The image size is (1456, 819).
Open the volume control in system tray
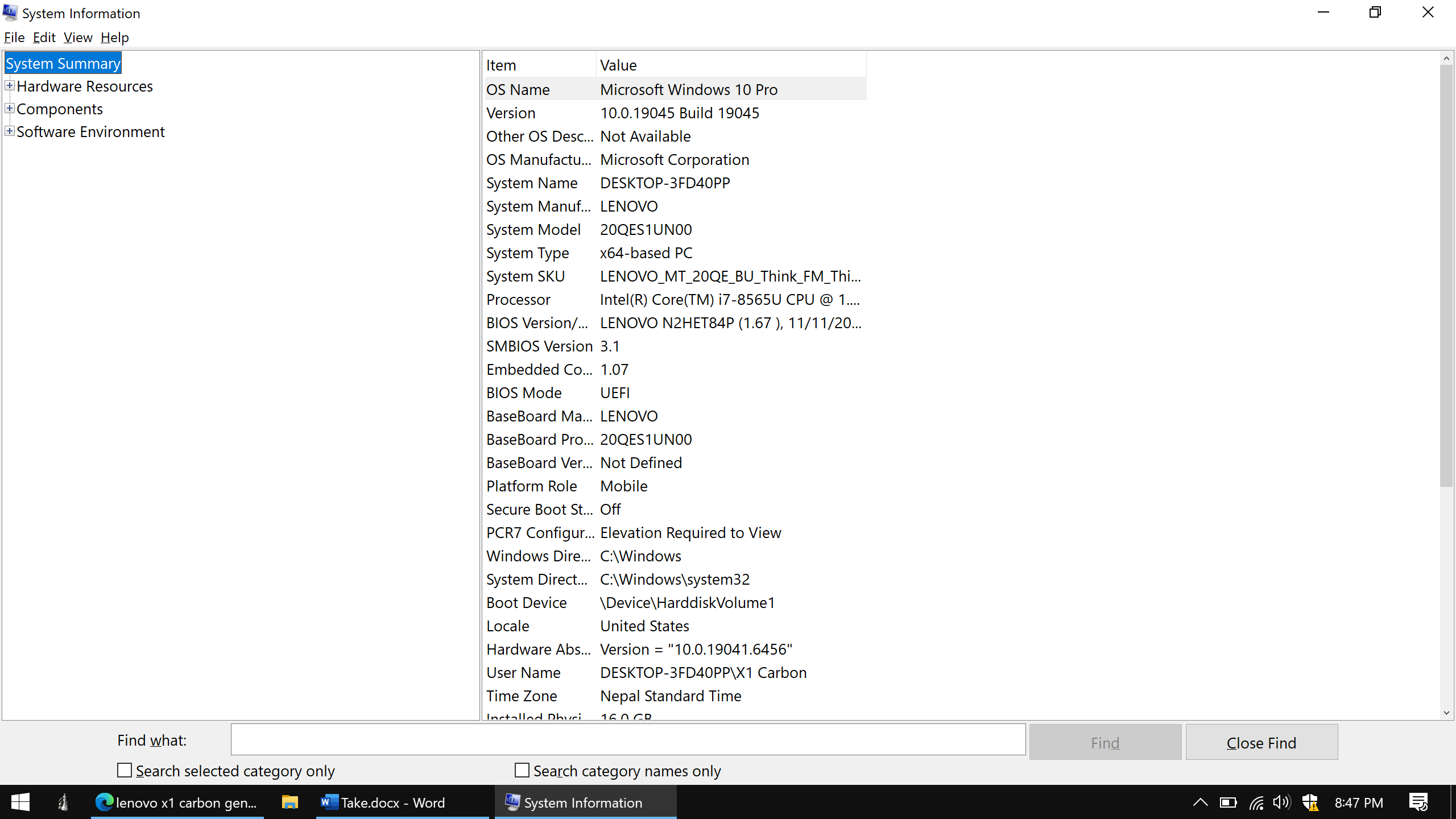(1281, 802)
